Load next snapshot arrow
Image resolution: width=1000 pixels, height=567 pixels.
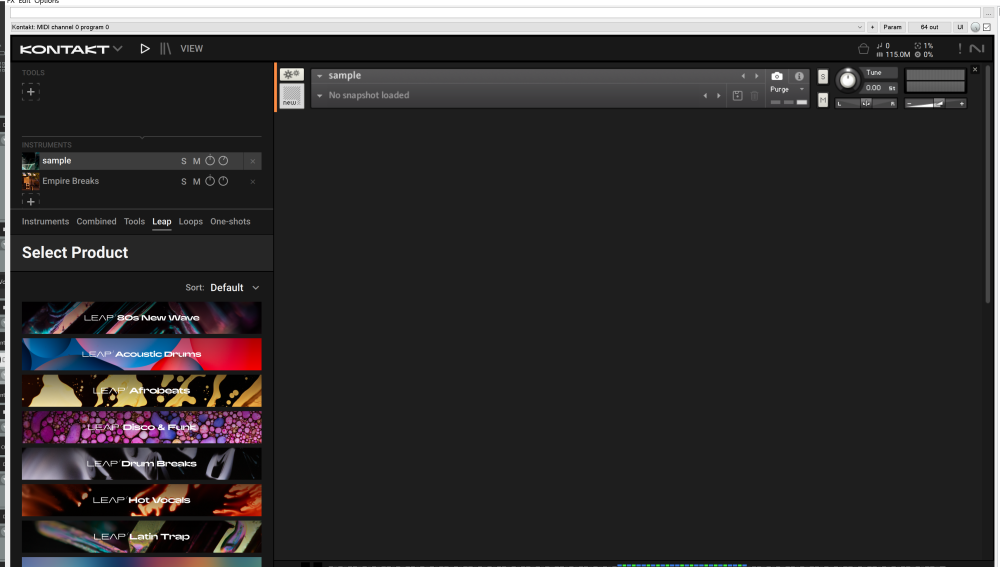[719, 96]
